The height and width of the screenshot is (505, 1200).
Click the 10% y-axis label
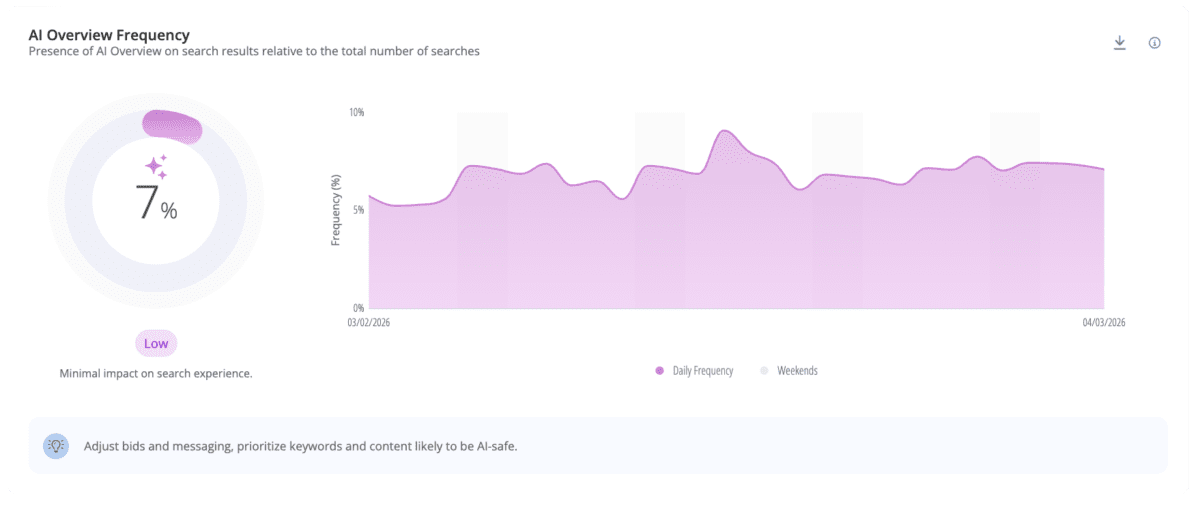tap(356, 112)
